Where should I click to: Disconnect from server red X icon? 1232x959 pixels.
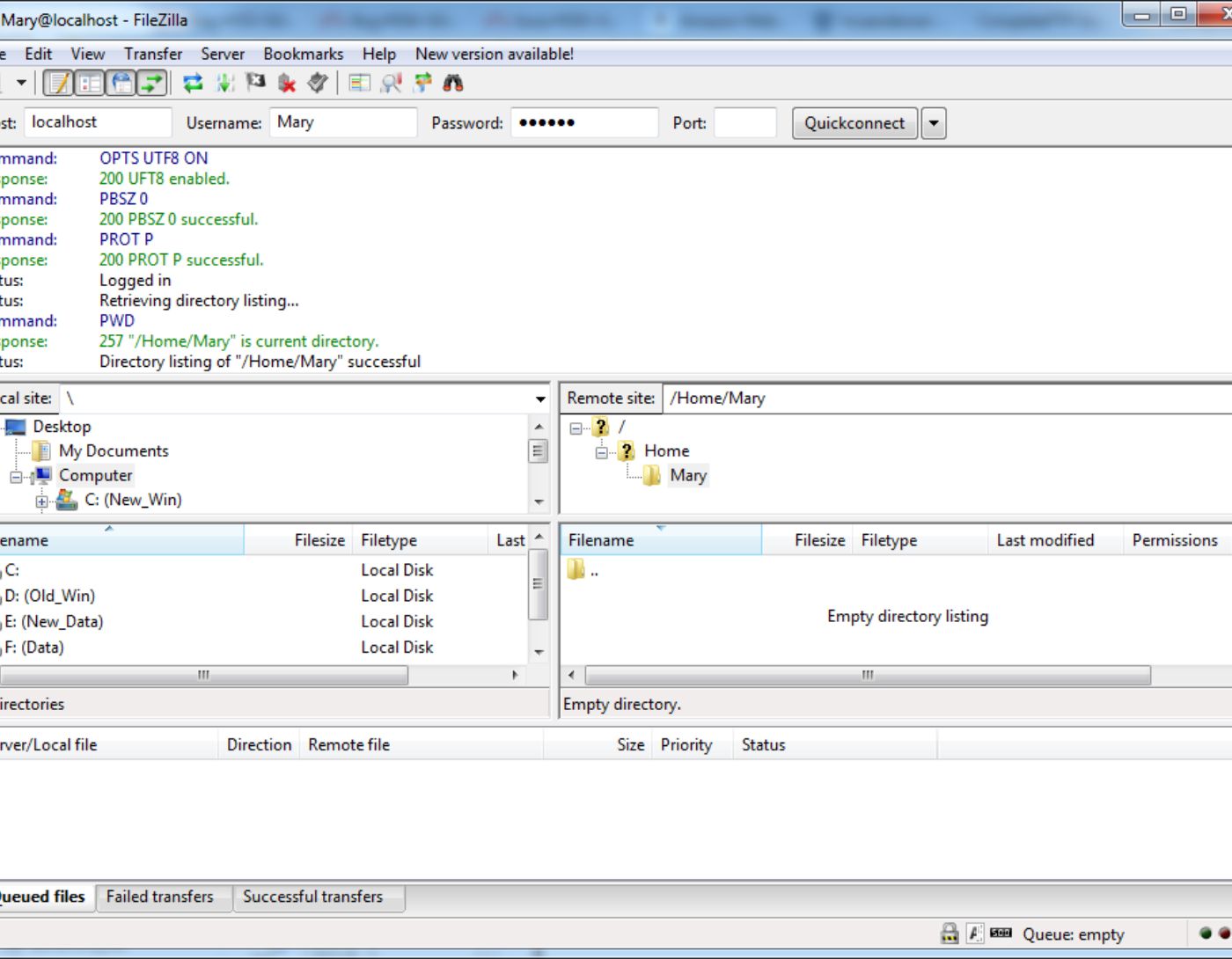click(x=287, y=84)
